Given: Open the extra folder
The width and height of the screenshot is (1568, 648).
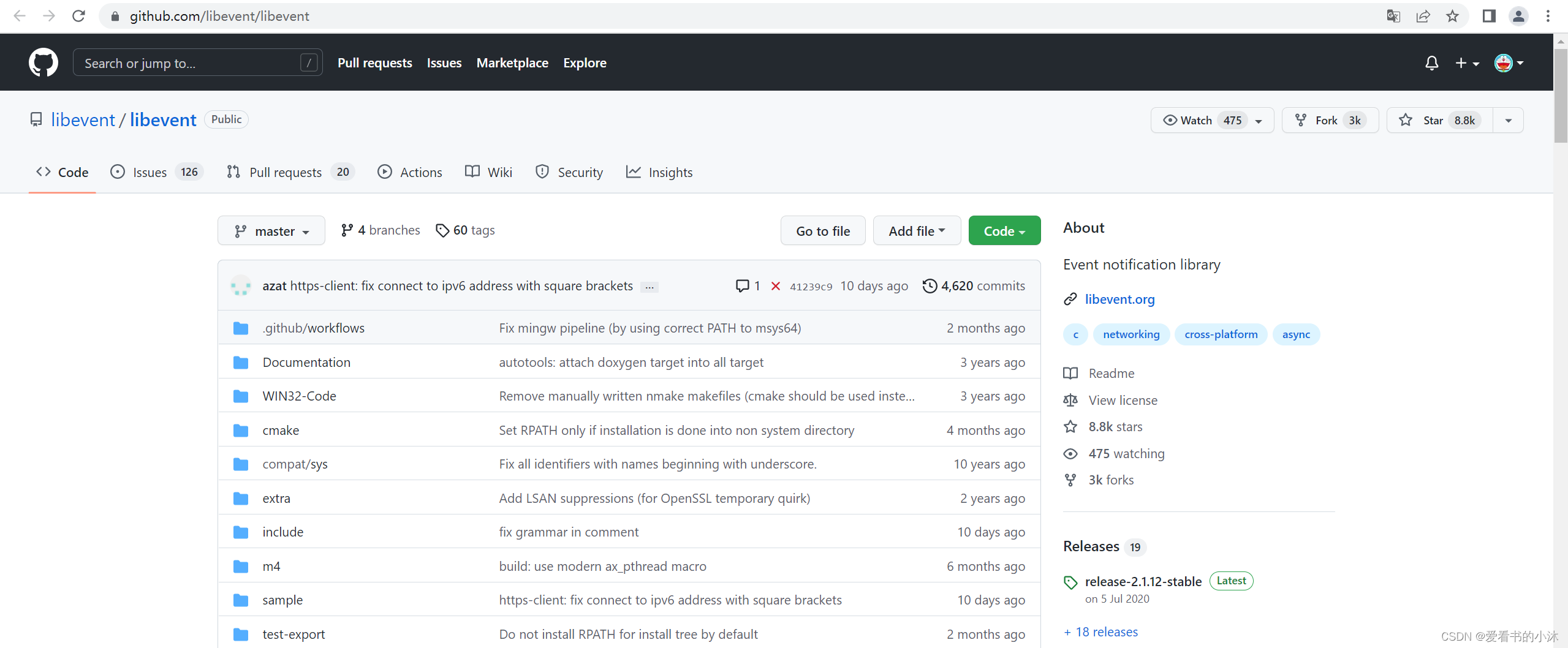Looking at the screenshot, I should pyautogui.click(x=276, y=499).
